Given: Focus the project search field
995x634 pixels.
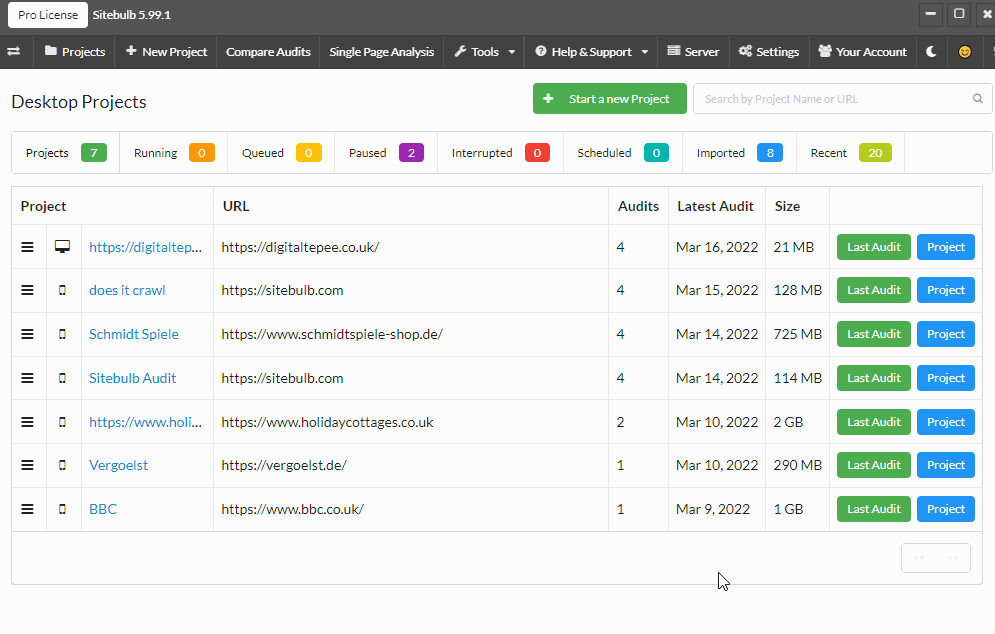Looking at the screenshot, I should tap(842, 99).
